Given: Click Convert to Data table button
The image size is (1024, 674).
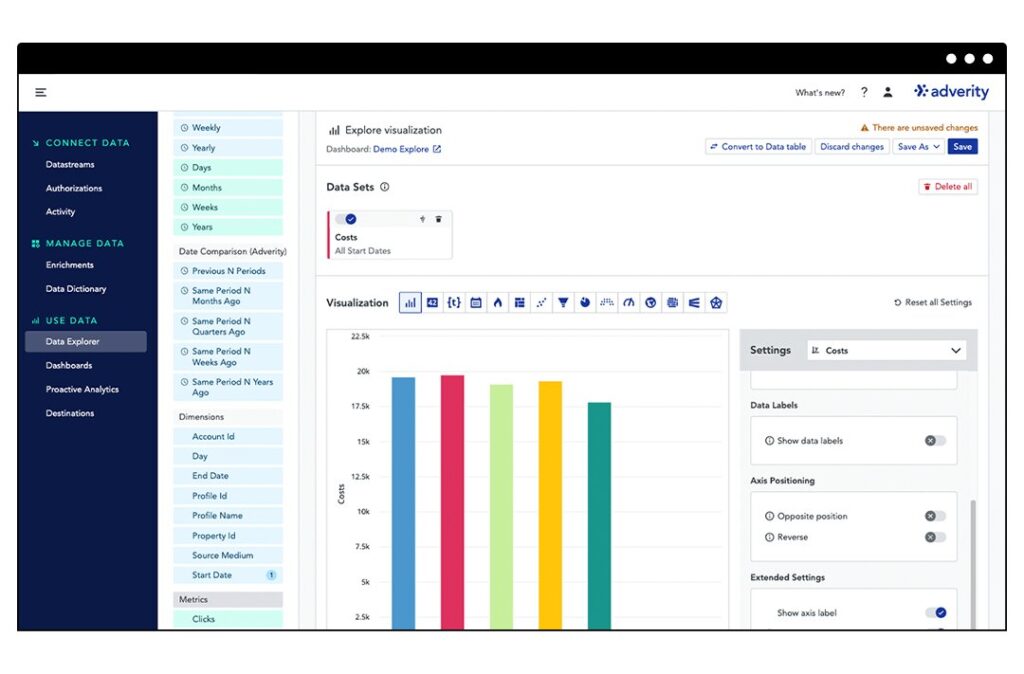Looking at the screenshot, I should tap(758, 147).
